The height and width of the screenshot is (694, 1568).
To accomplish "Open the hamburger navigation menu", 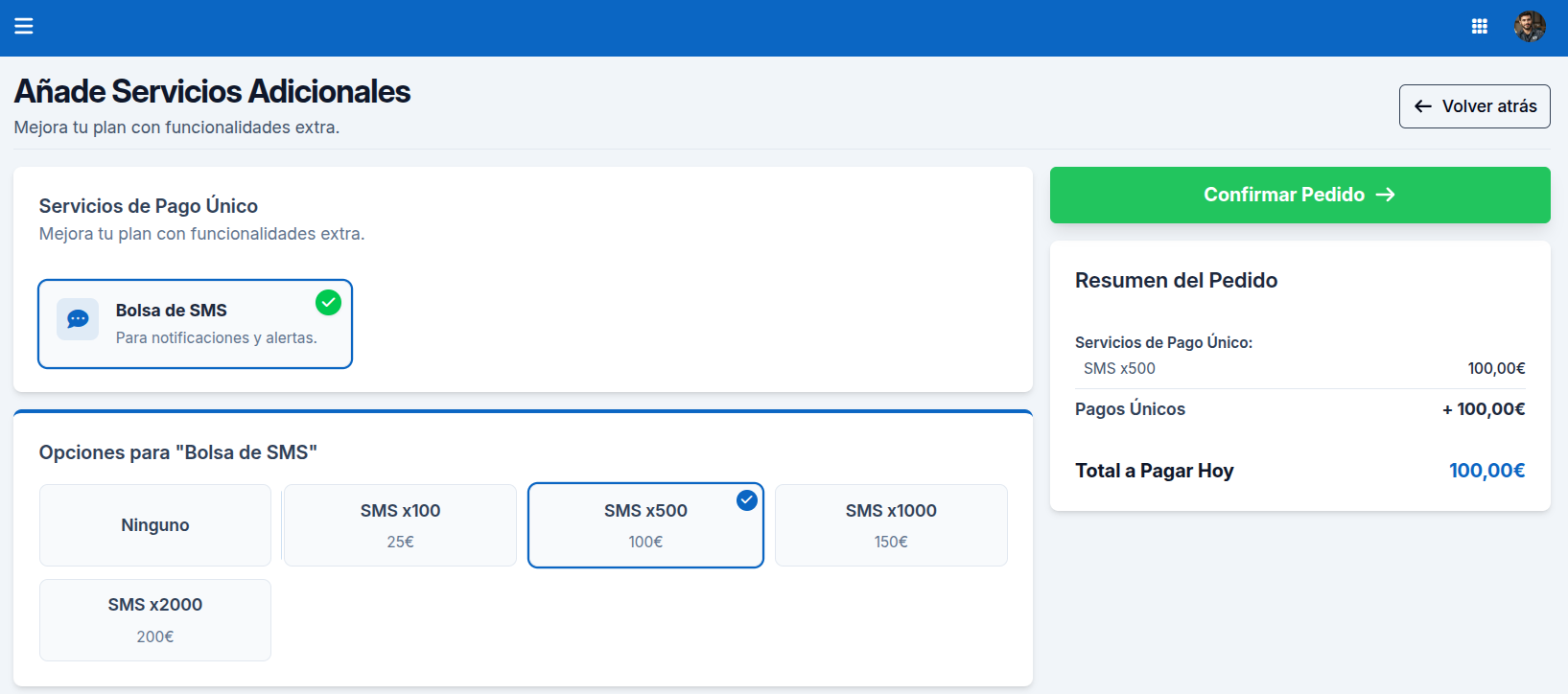I will pyautogui.click(x=24, y=26).
